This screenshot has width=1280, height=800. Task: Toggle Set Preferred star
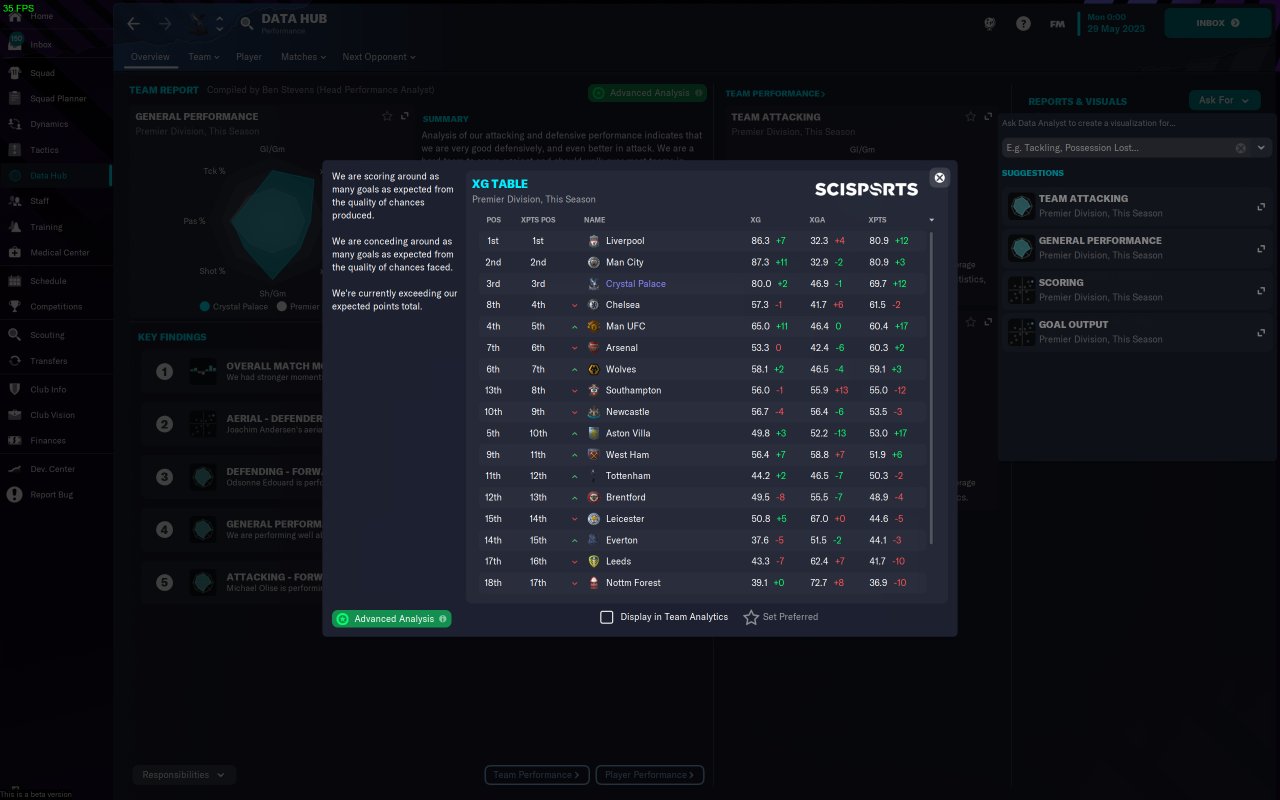[751, 617]
